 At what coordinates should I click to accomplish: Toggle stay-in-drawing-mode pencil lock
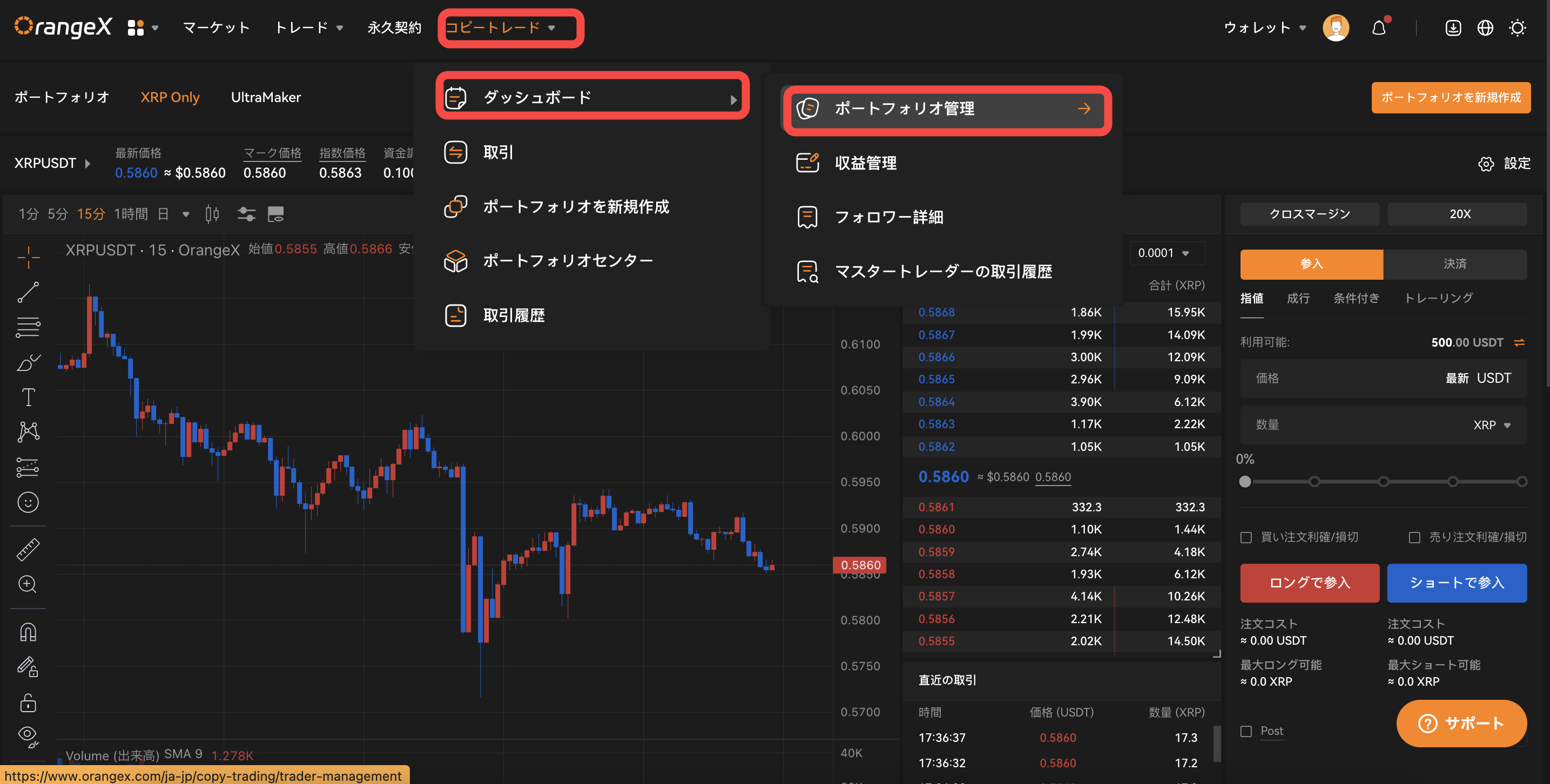tap(28, 667)
